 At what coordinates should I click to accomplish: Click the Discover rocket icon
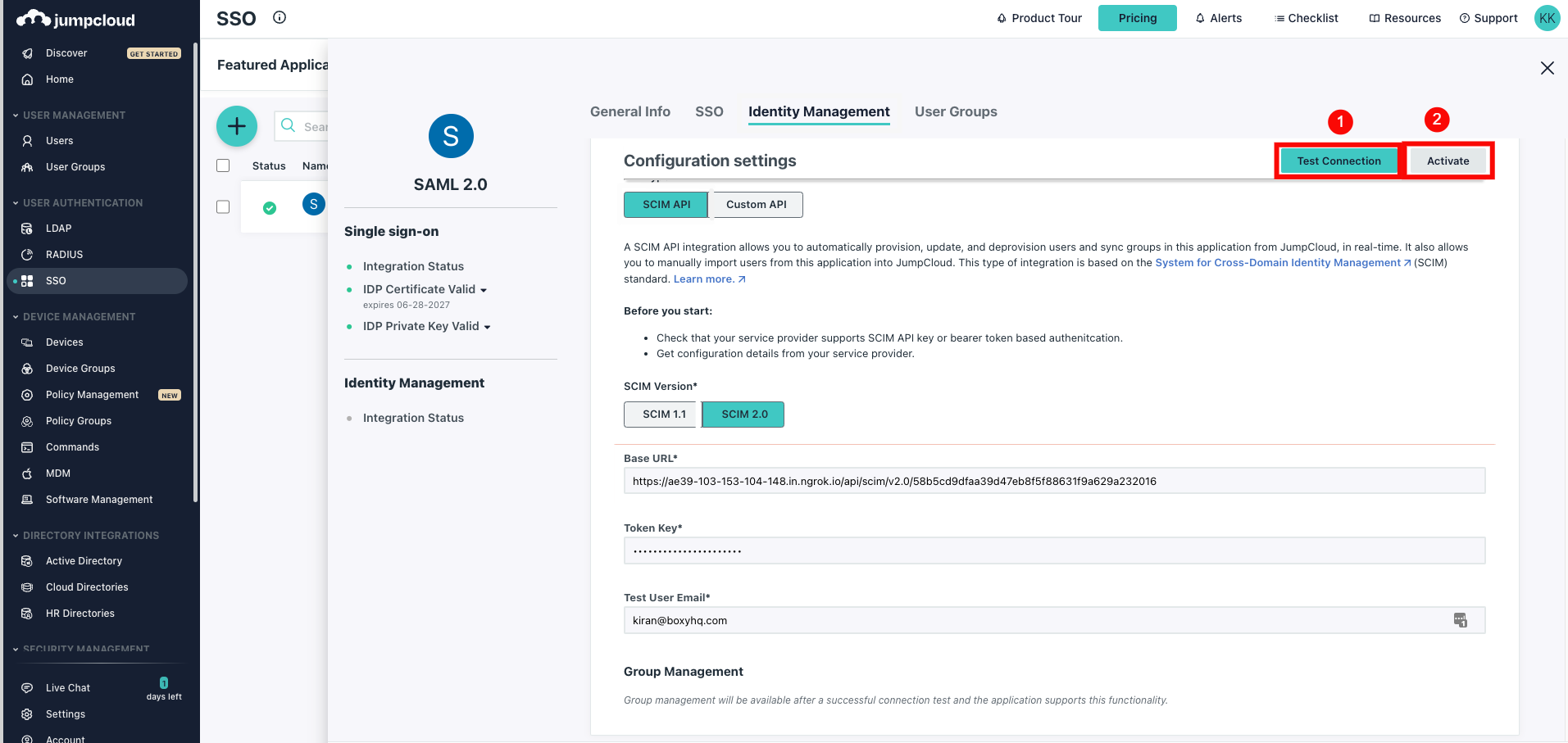tap(27, 53)
